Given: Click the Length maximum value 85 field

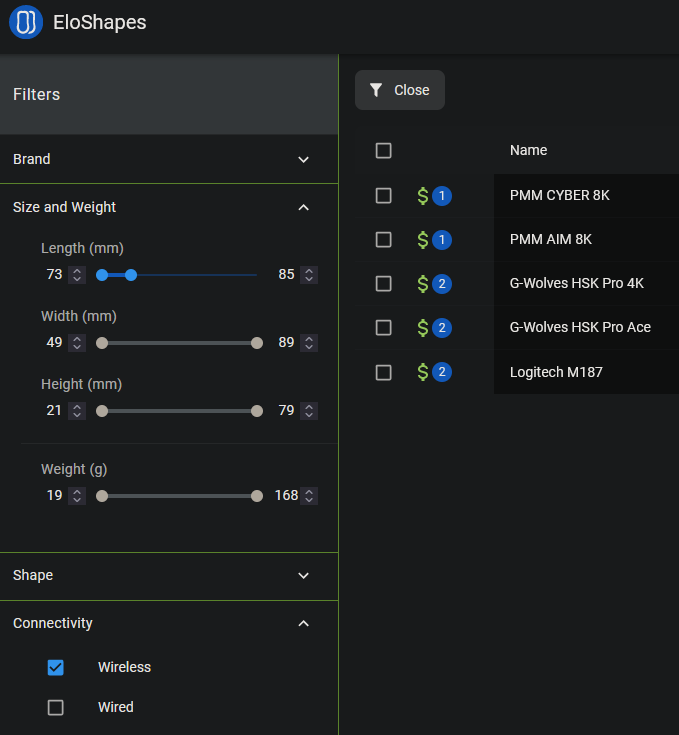Looking at the screenshot, I should (x=286, y=274).
